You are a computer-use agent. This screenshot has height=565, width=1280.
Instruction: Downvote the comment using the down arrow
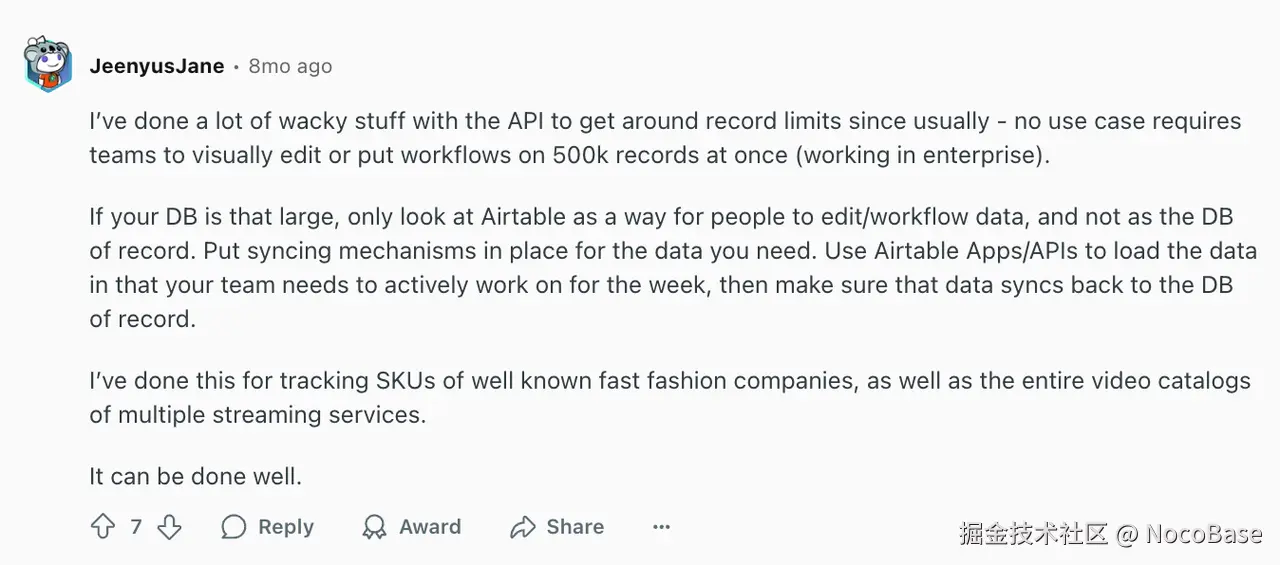point(170,527)
